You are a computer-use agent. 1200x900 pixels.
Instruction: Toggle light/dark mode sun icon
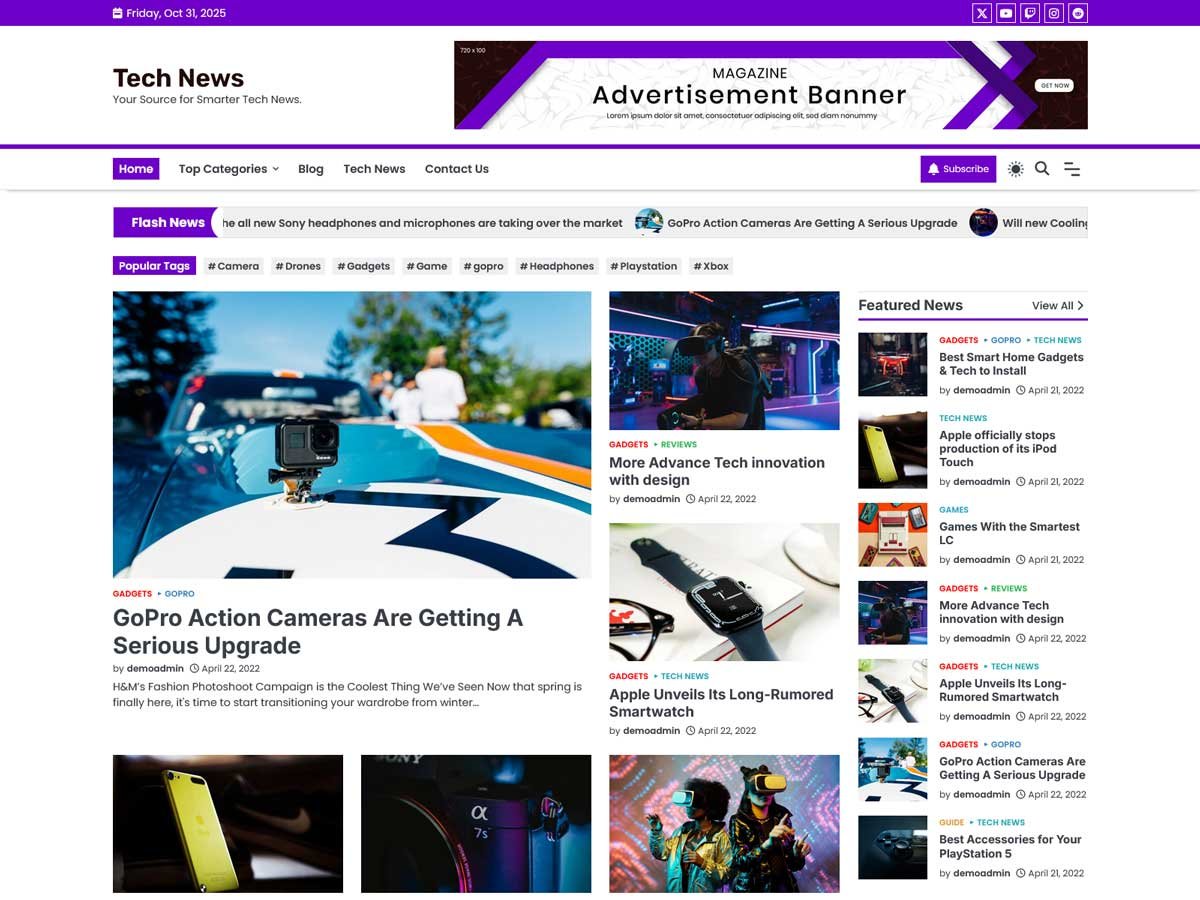tap(1016, 169)
